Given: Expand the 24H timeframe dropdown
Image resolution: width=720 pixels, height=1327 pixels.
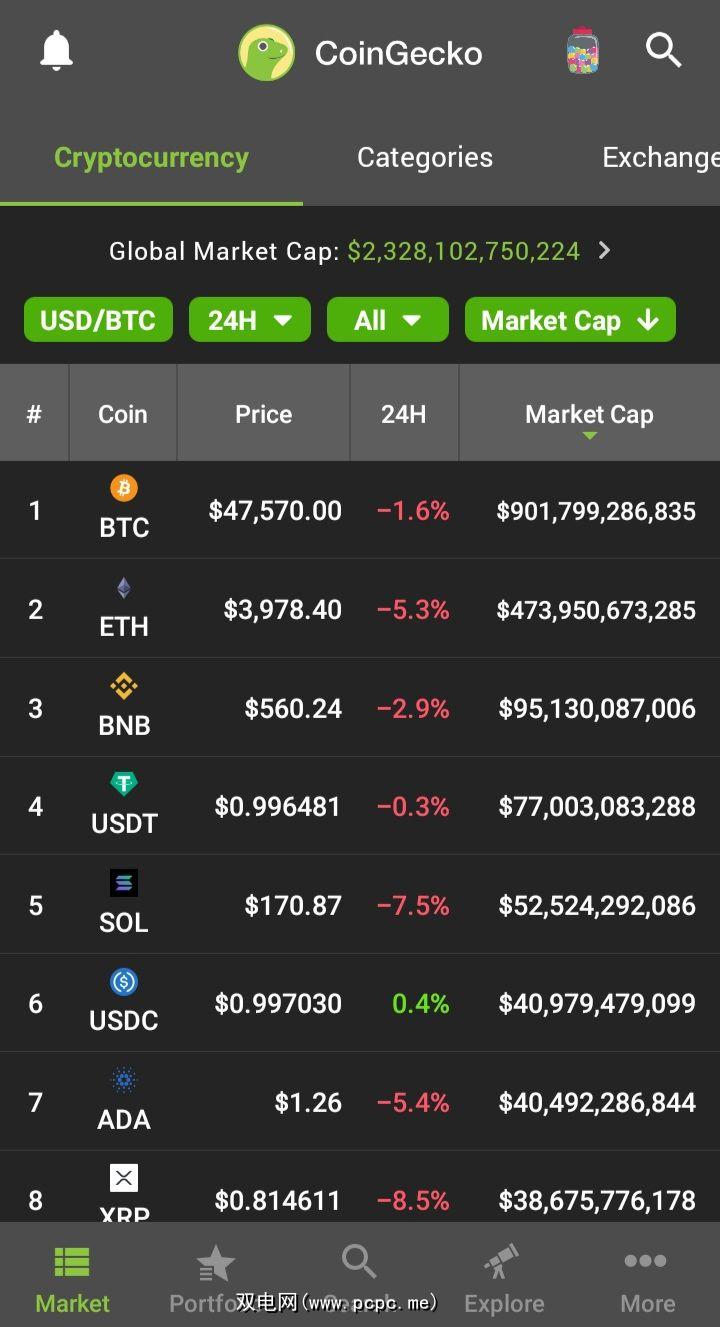Looking at the screenshot, I should [x=250, y=320].
